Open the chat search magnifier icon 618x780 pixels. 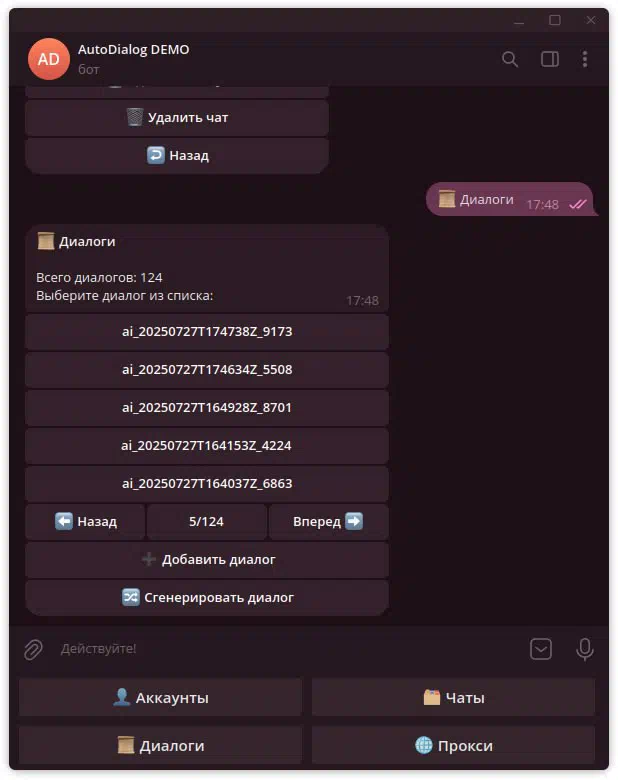point(510,59)
